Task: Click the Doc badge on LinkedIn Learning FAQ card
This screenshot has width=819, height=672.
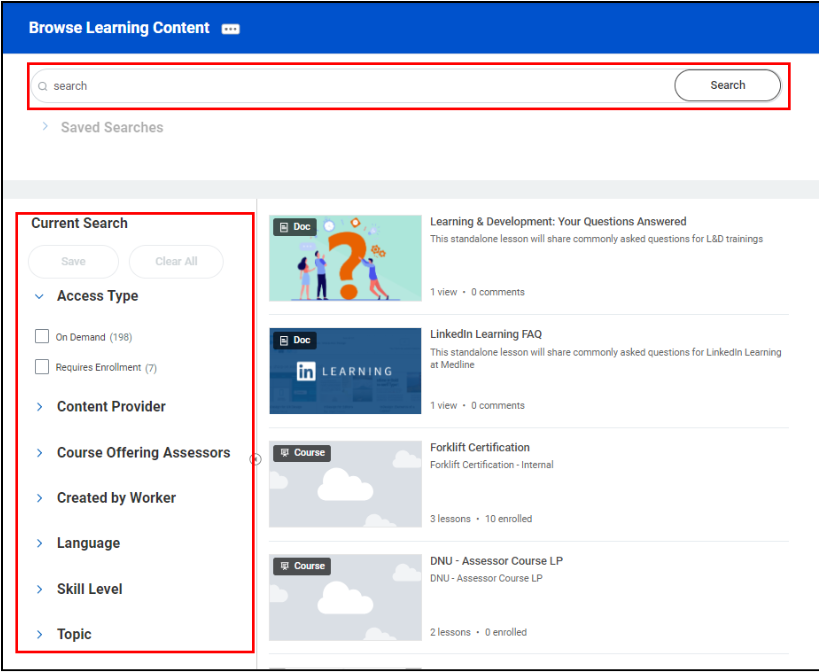Action: (294, 340)
